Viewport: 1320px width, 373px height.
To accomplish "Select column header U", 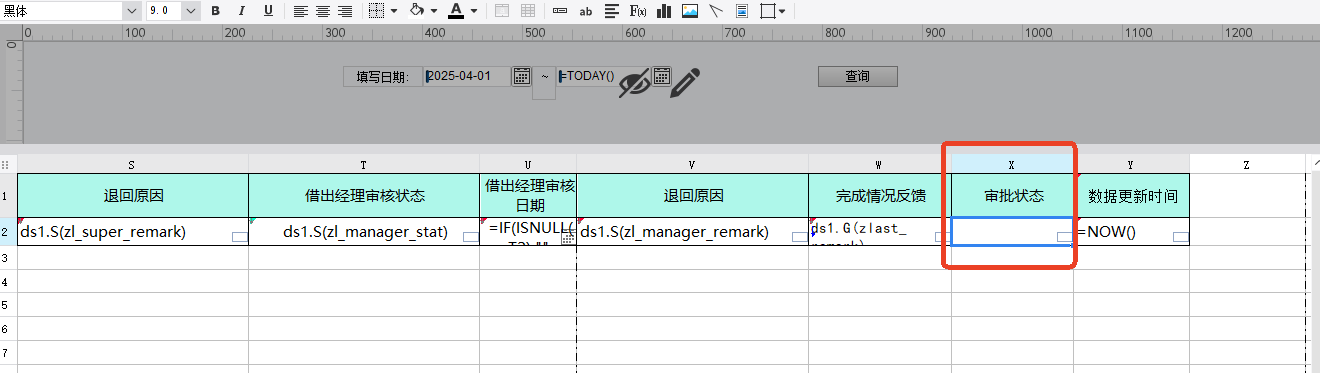I will (x=528, y=164).
